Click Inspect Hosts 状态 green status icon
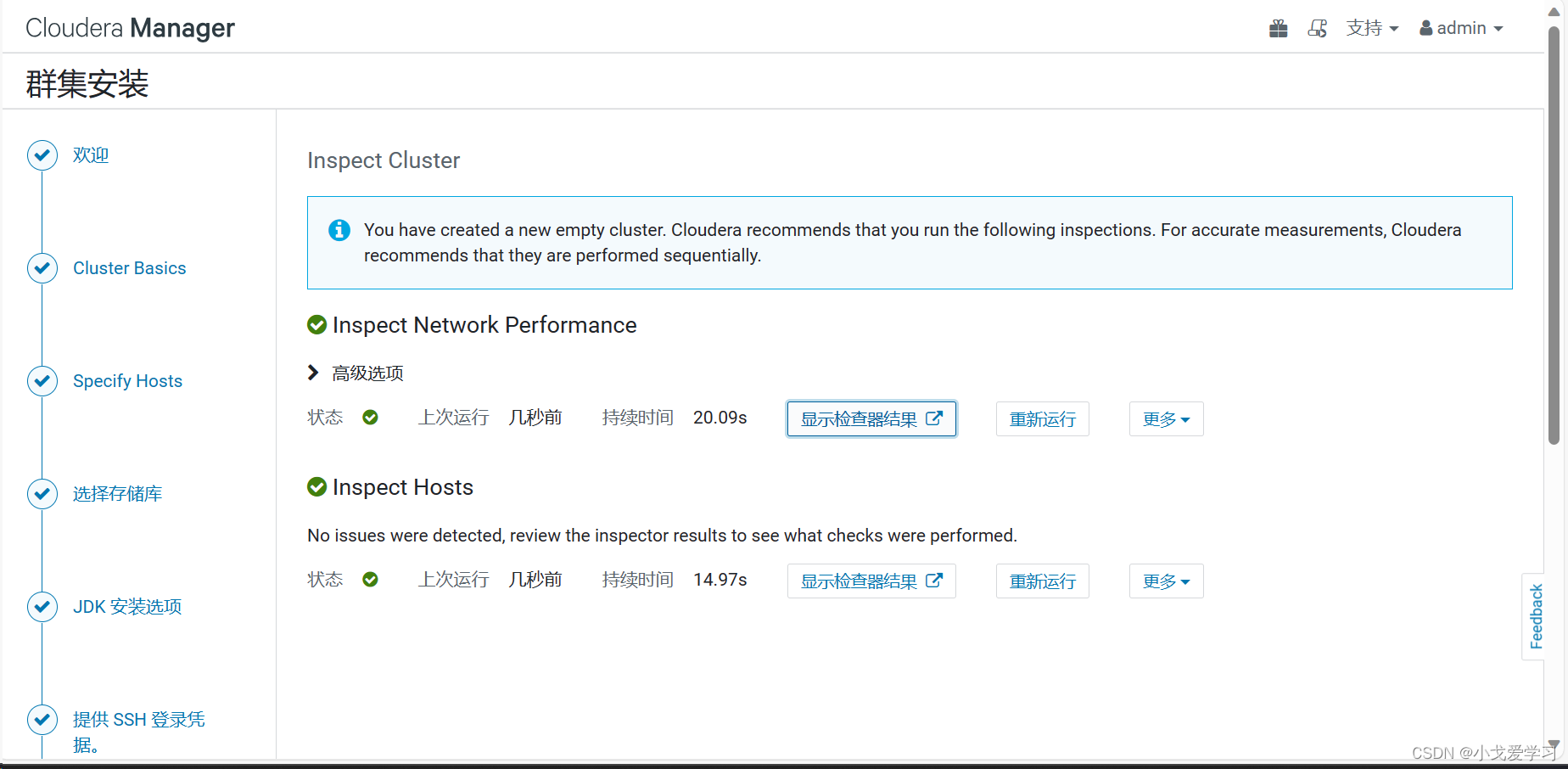This screenshot has width=1568, height=769. 371,580
